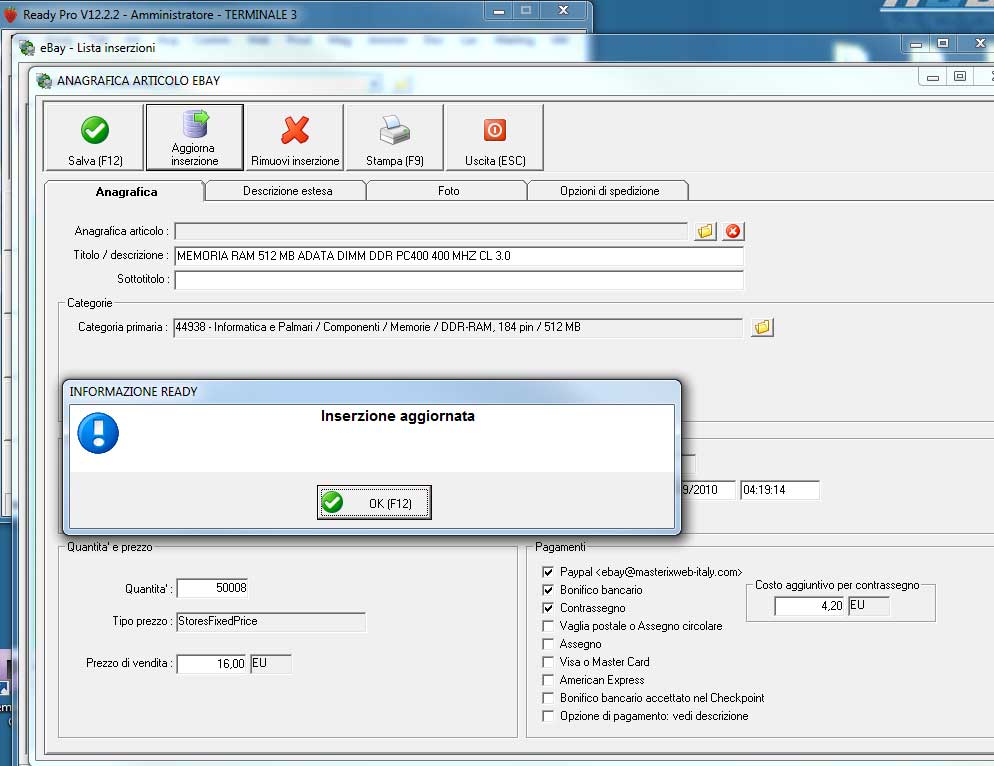Click the Ready Pro strawberry app icon
This screenshot has height=766, width=994.
tap(11, 14)
